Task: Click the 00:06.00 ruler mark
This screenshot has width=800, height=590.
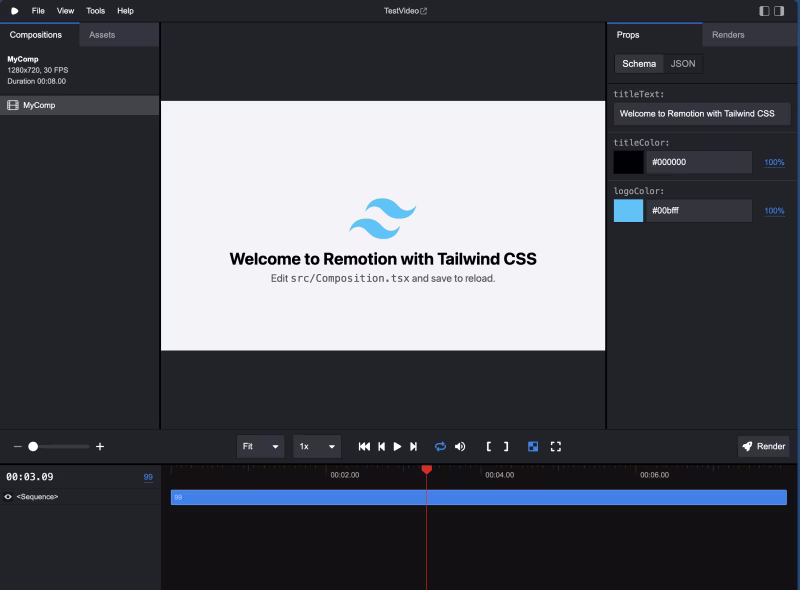Action: tap(655, 475)
